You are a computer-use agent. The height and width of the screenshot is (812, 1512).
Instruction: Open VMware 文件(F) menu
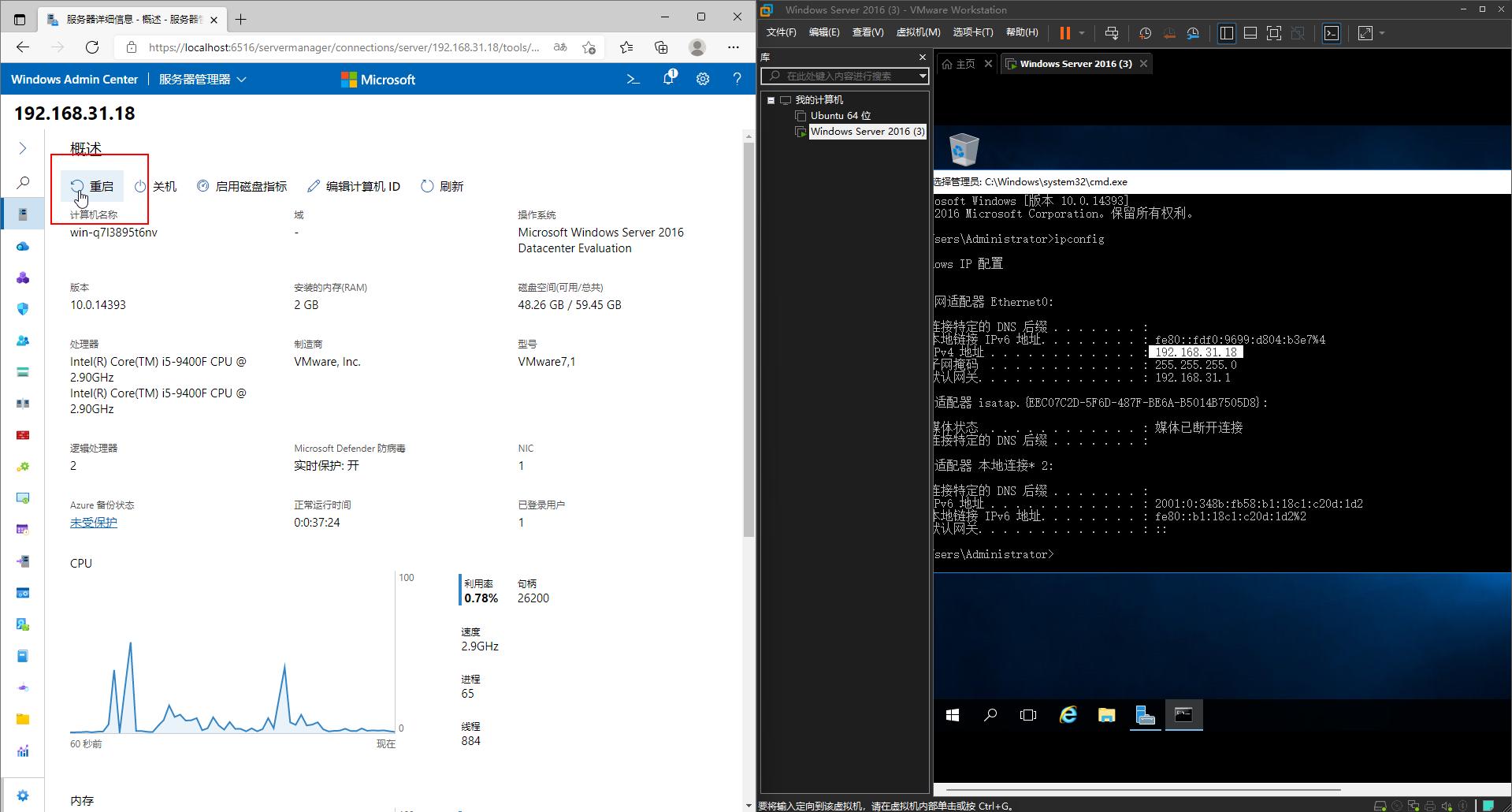[x=781, y=32]
